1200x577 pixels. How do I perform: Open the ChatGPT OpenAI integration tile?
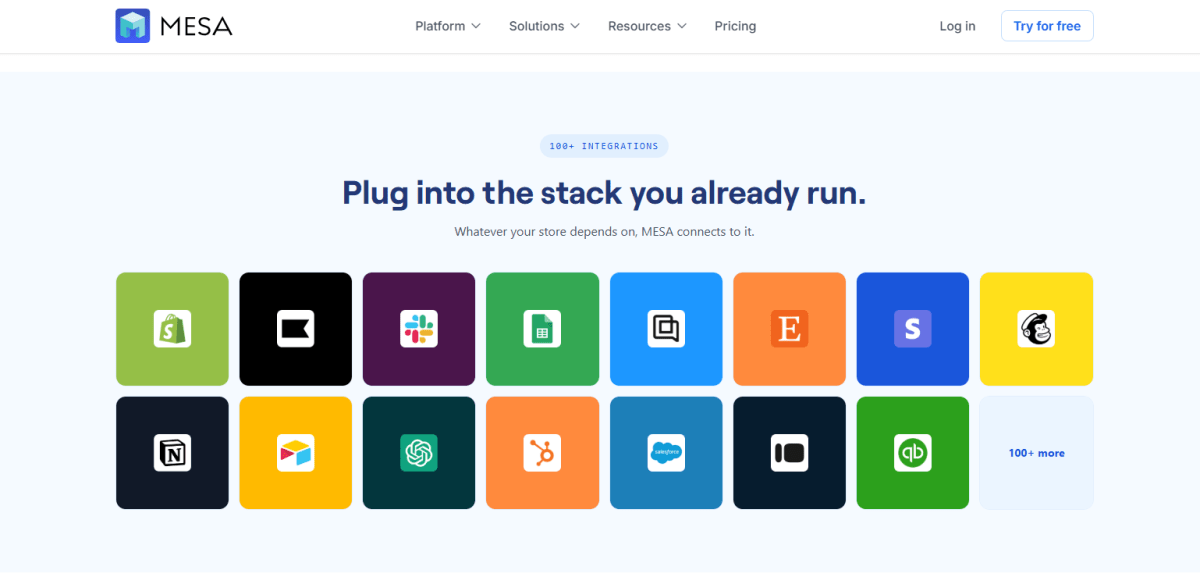point(419,453)
